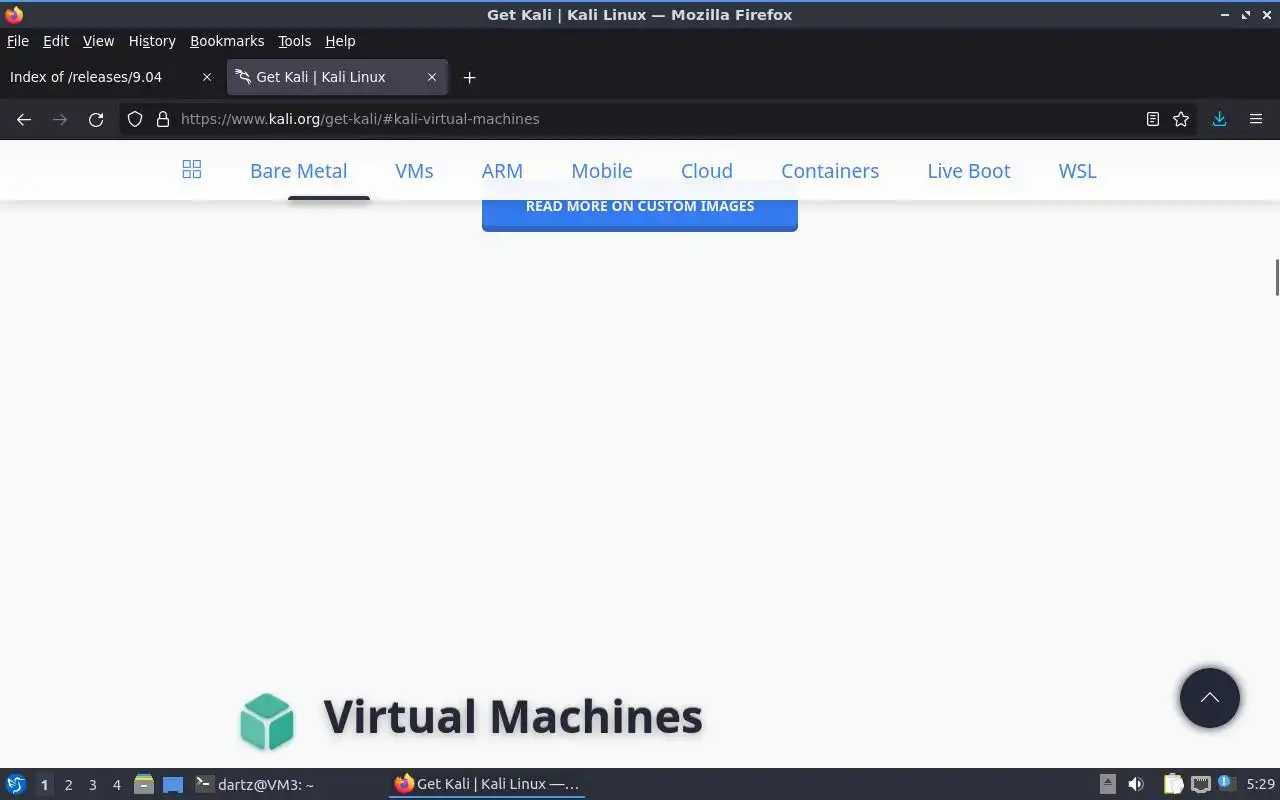
Task: Toggle reader view icon in address bar
Action: pyautogui.click(x=1153, y=119)
